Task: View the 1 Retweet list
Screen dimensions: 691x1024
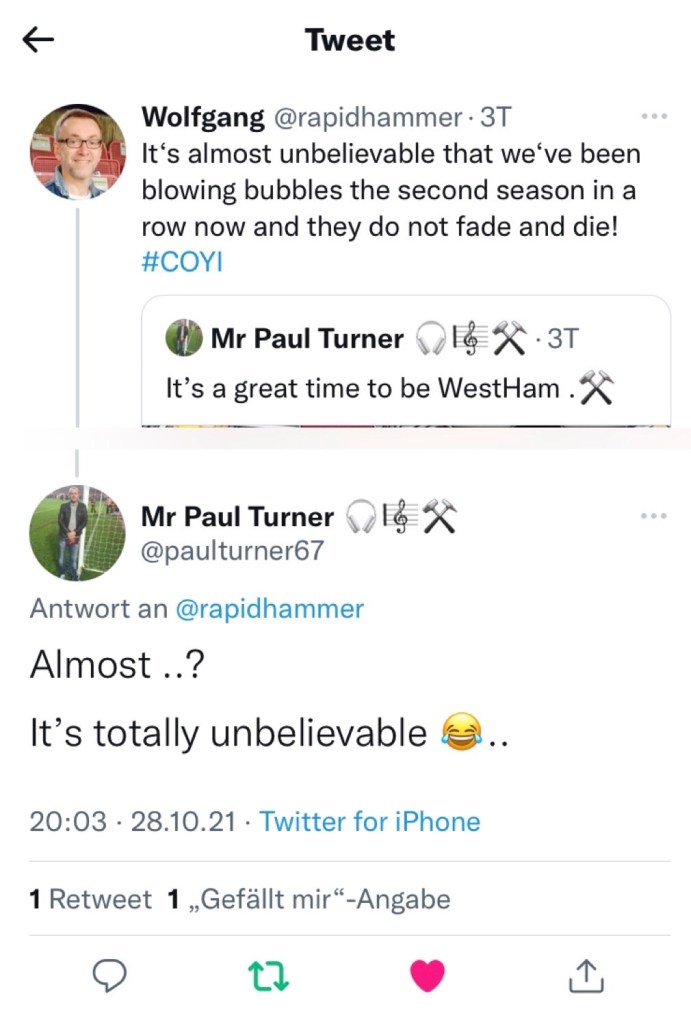Action: (91, 899)
